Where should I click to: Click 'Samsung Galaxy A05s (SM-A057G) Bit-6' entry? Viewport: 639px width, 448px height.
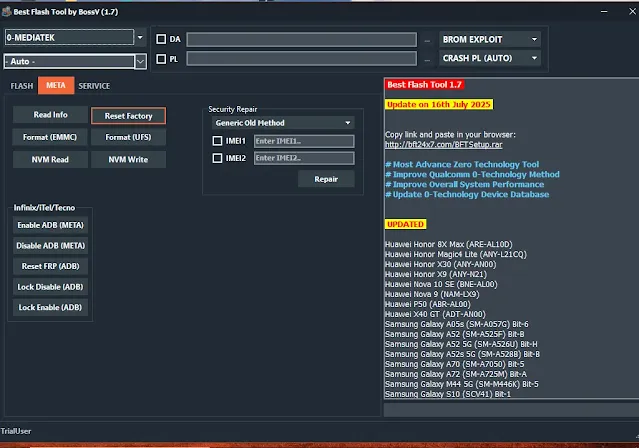point(457,324)
